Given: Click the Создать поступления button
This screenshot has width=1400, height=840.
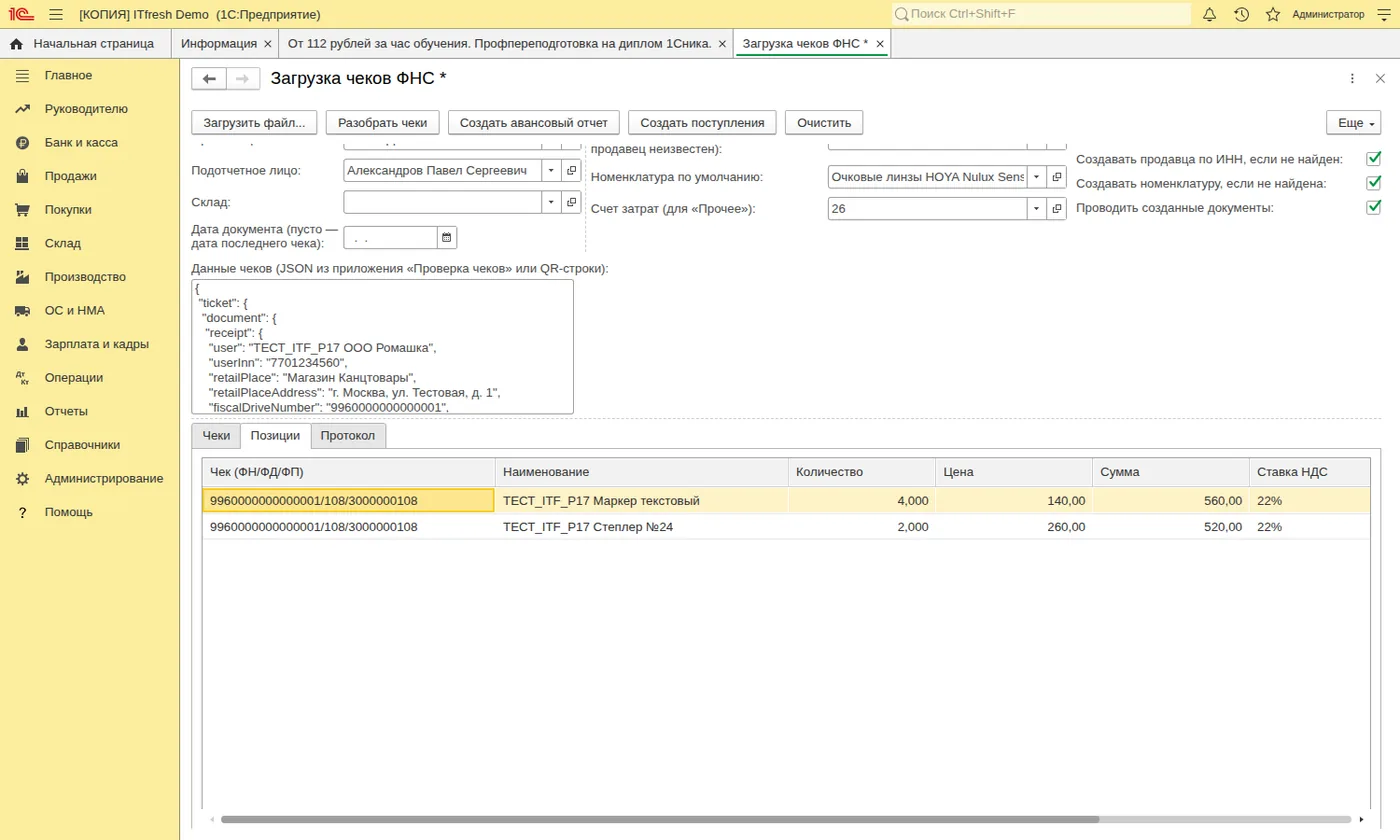Looking at the screenshot, I should coord(703,123).
